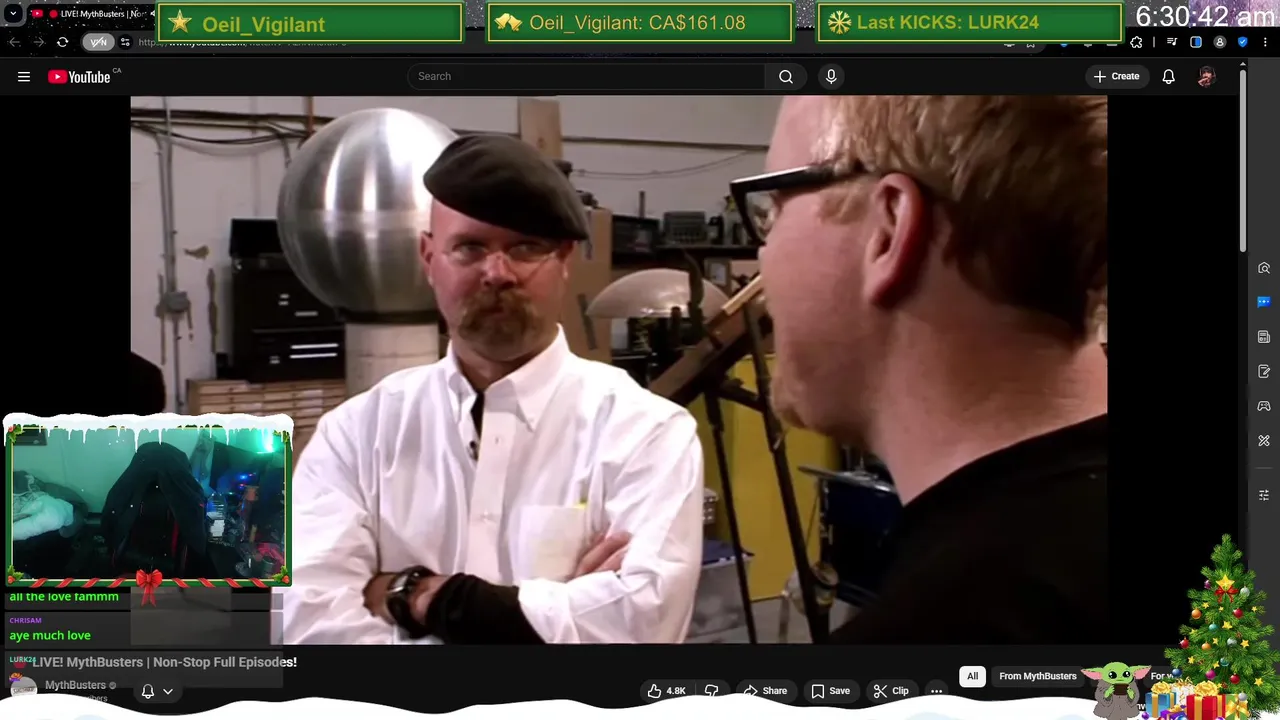
Task: Select the LIVE! MythBusters browser tab
Action: click(x=92, y=14)
